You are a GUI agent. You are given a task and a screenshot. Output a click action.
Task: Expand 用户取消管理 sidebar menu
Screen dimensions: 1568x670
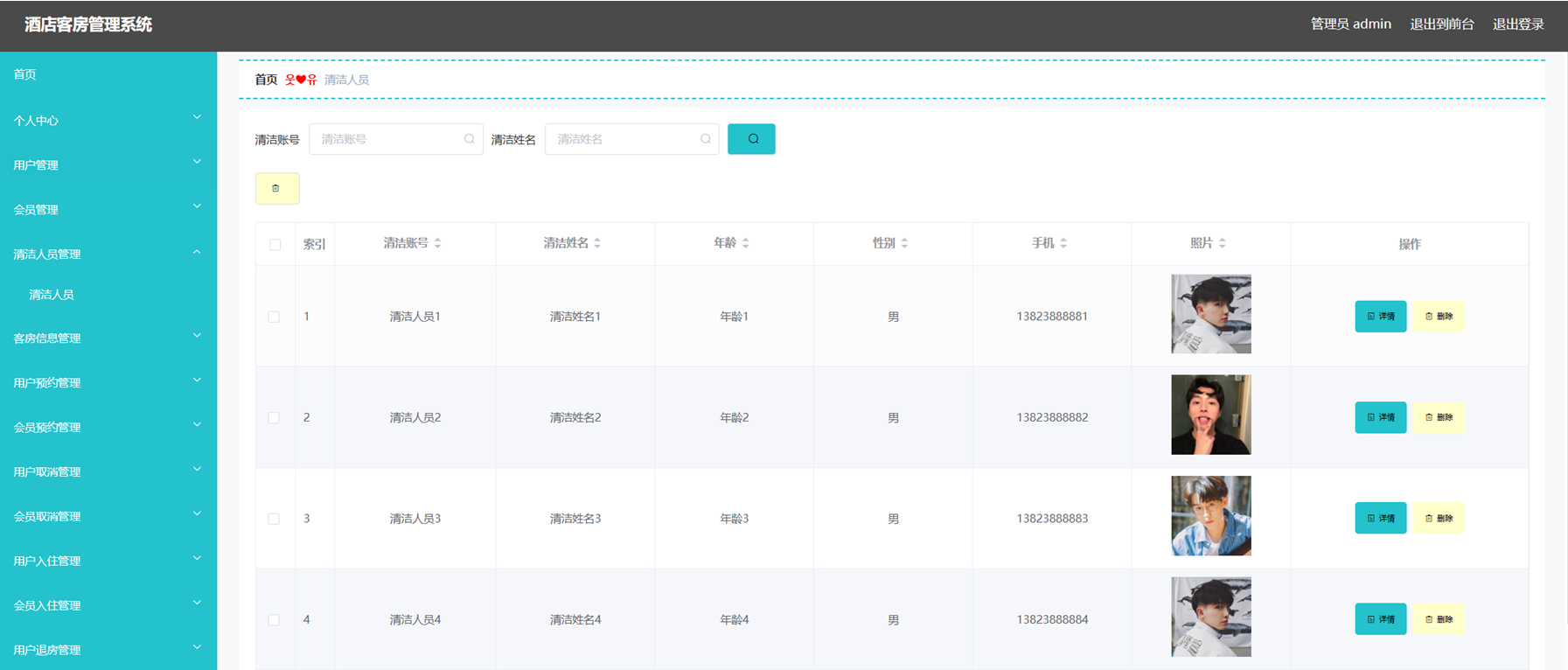(x=108, y=472)
